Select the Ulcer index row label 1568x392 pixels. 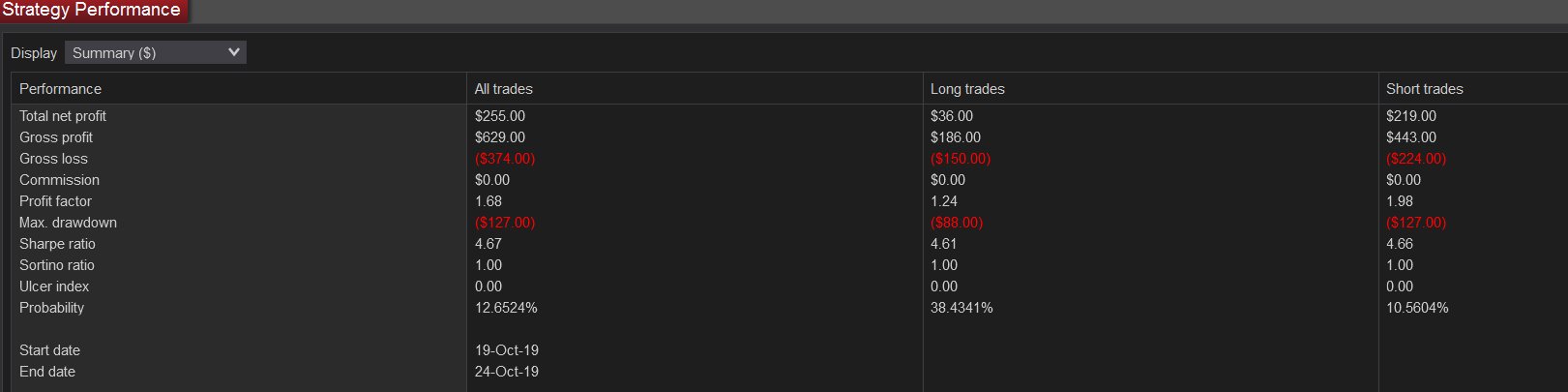tap(54, 286)
